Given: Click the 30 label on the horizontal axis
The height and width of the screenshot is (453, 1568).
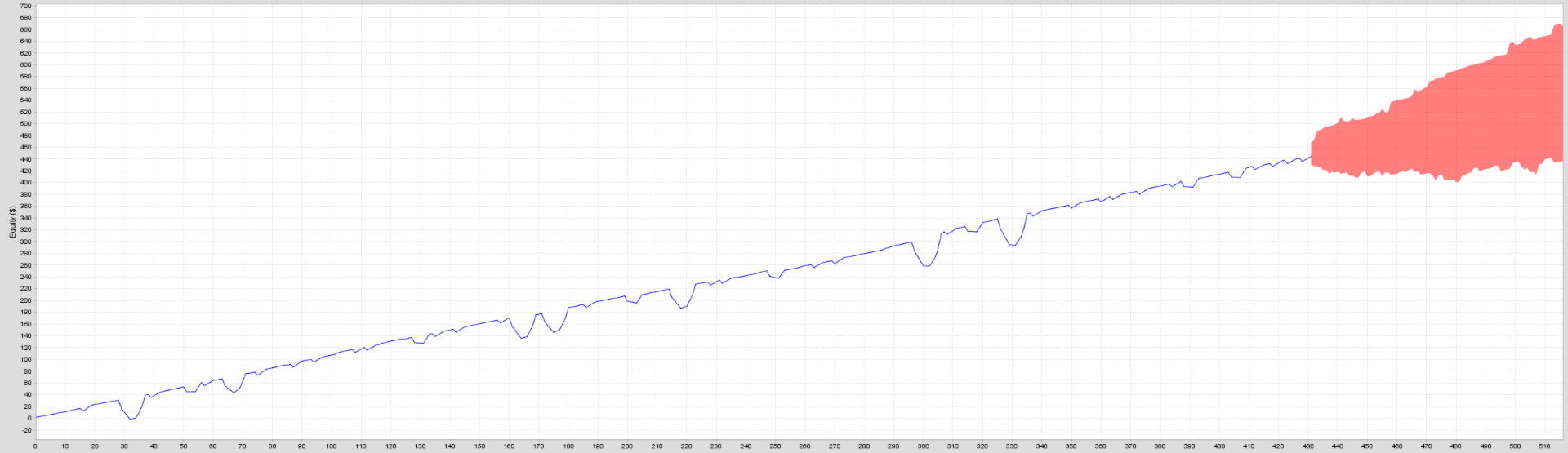Looking at the screenshot, I should click(x=124, y=446).
